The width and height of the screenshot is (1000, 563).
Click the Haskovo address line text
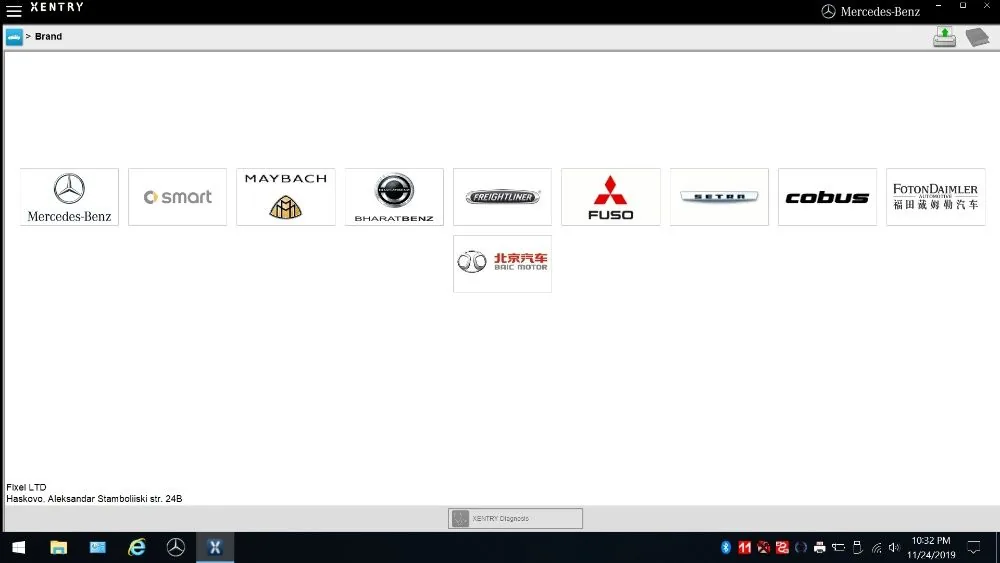click(x=94, y=499)
